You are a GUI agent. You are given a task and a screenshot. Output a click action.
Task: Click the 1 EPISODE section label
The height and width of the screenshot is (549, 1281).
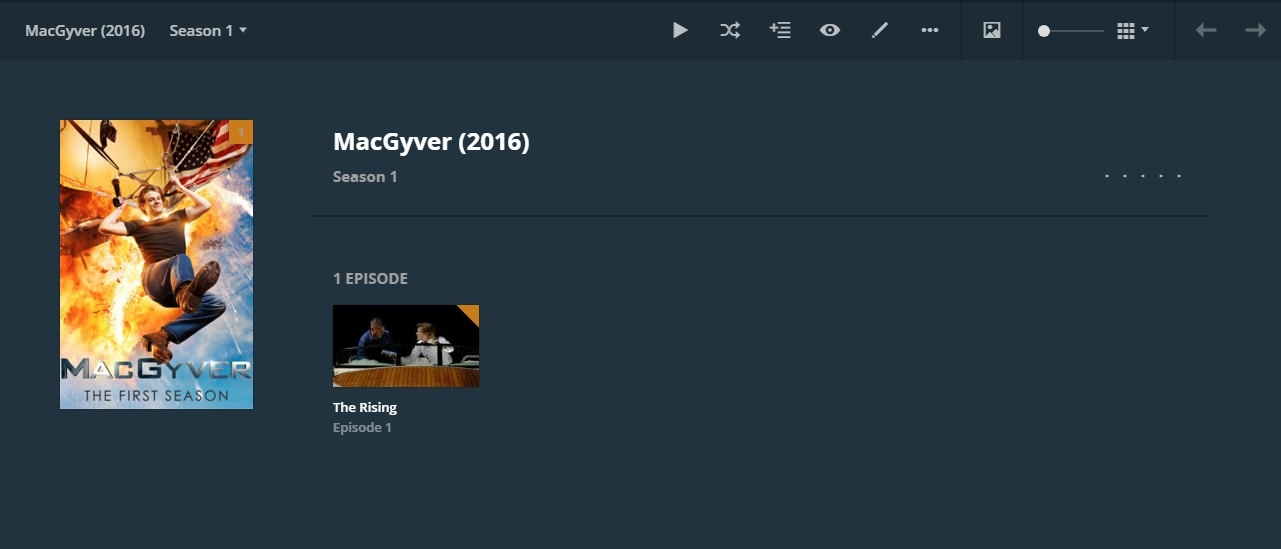[x=370, y=279]
